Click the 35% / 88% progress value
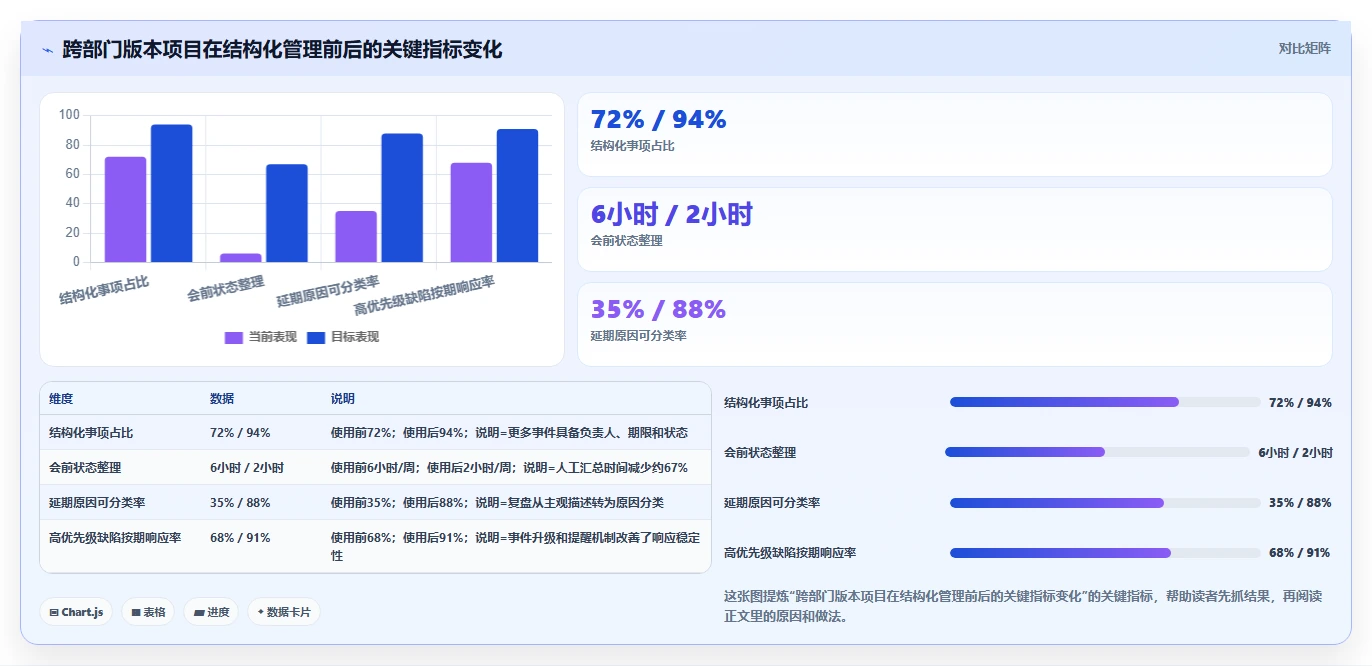This screenshot has height=666, width=1372. click(x=1300, y=502)
